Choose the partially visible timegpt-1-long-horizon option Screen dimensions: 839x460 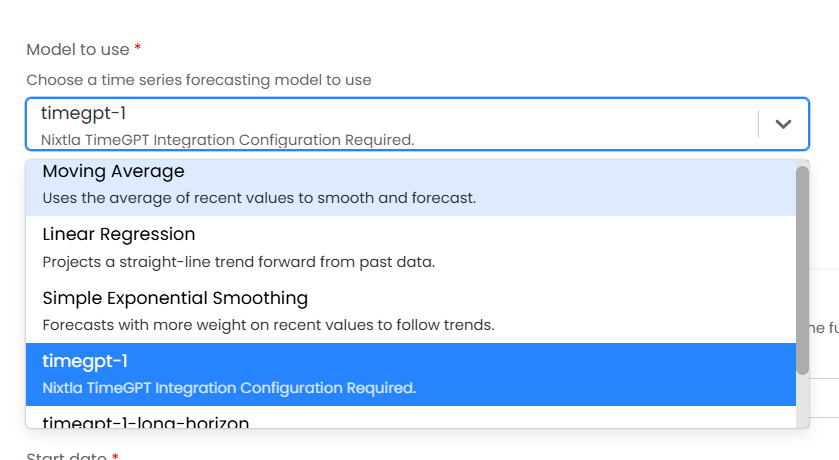pyautogui.click(x=145, y=421)
